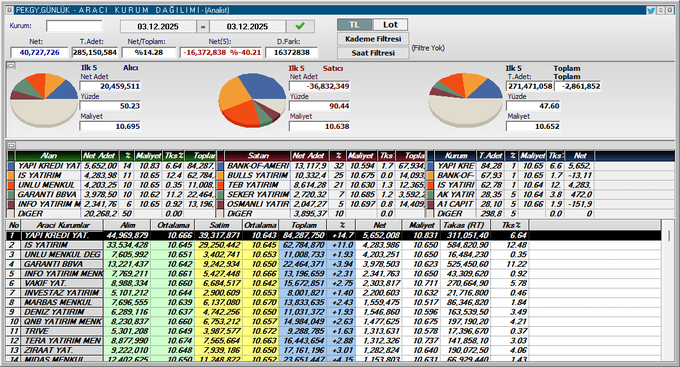Click the Ilk 5 Alıcı pie chart
Viewport: 680px width, 367px height.
click(x=44, y=100)
